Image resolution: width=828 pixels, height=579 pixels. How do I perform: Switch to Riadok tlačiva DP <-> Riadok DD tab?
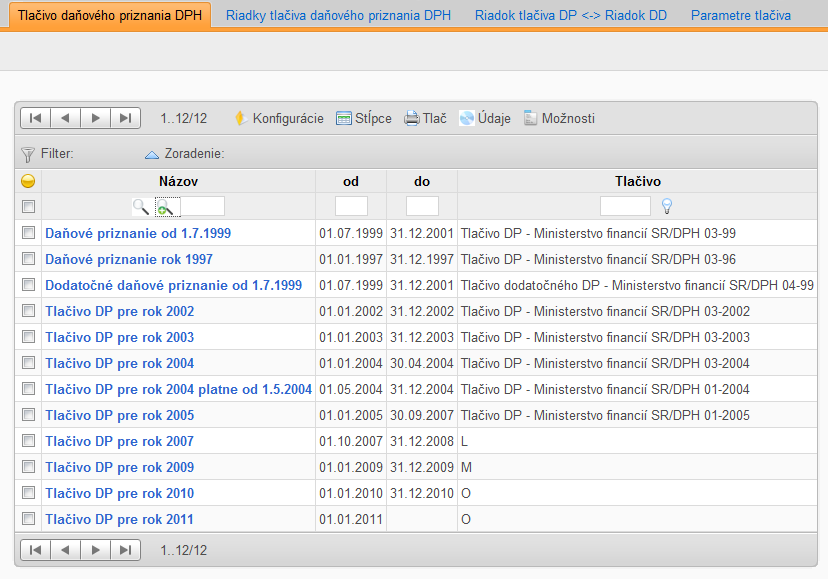click(571, 15)
